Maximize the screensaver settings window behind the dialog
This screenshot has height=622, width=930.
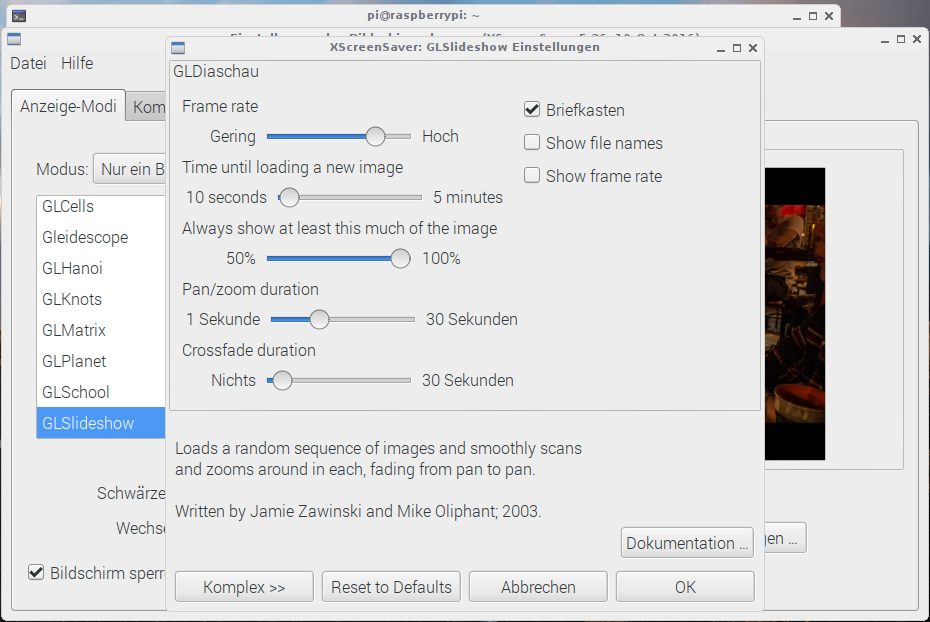point(901,39)
